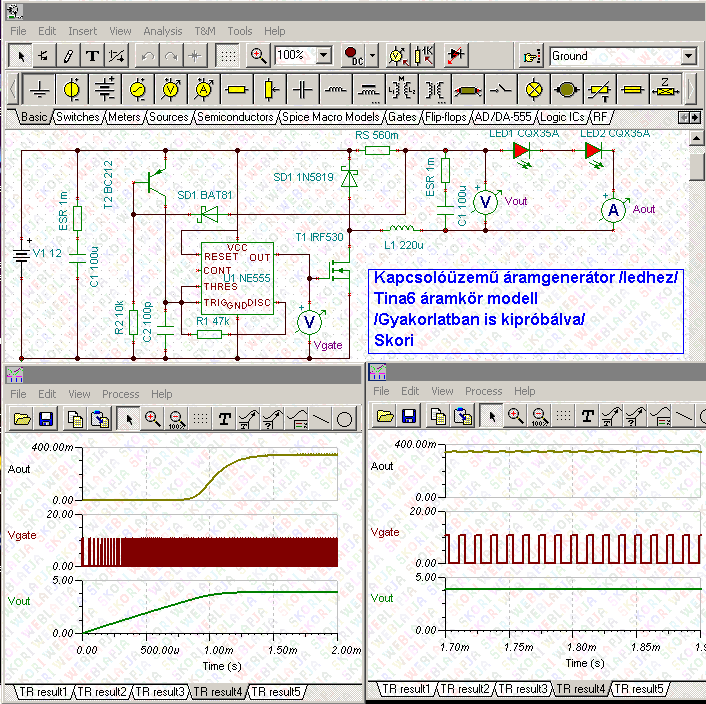Toggle grid in right graph window toolbar

(562, 416)
